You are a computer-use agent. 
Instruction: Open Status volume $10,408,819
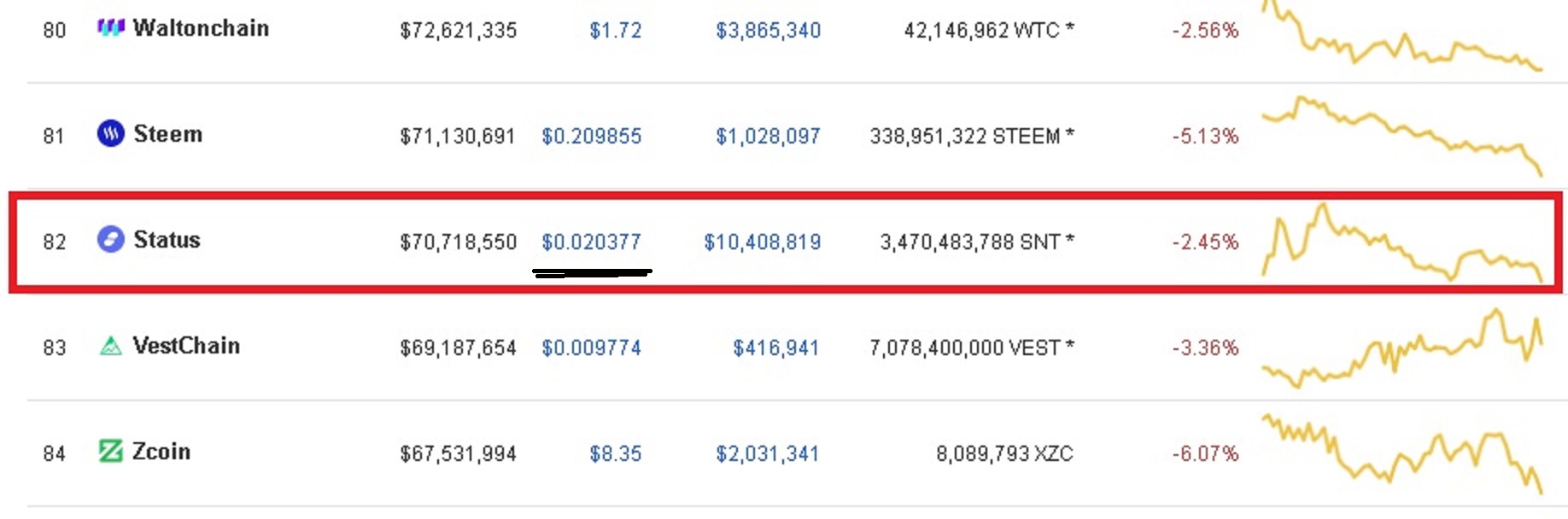(x=762, y=242)
